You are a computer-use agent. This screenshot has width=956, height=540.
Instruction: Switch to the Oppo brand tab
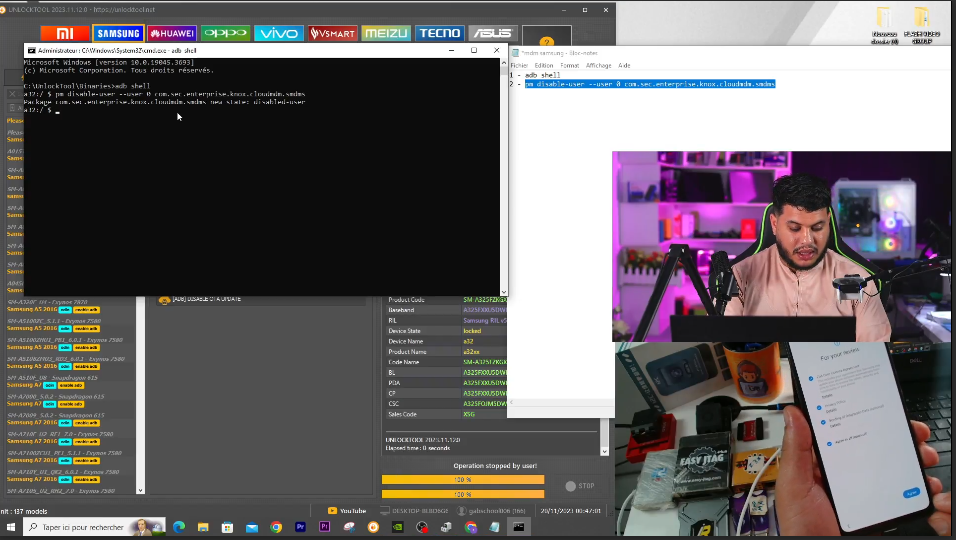[226, 33]
